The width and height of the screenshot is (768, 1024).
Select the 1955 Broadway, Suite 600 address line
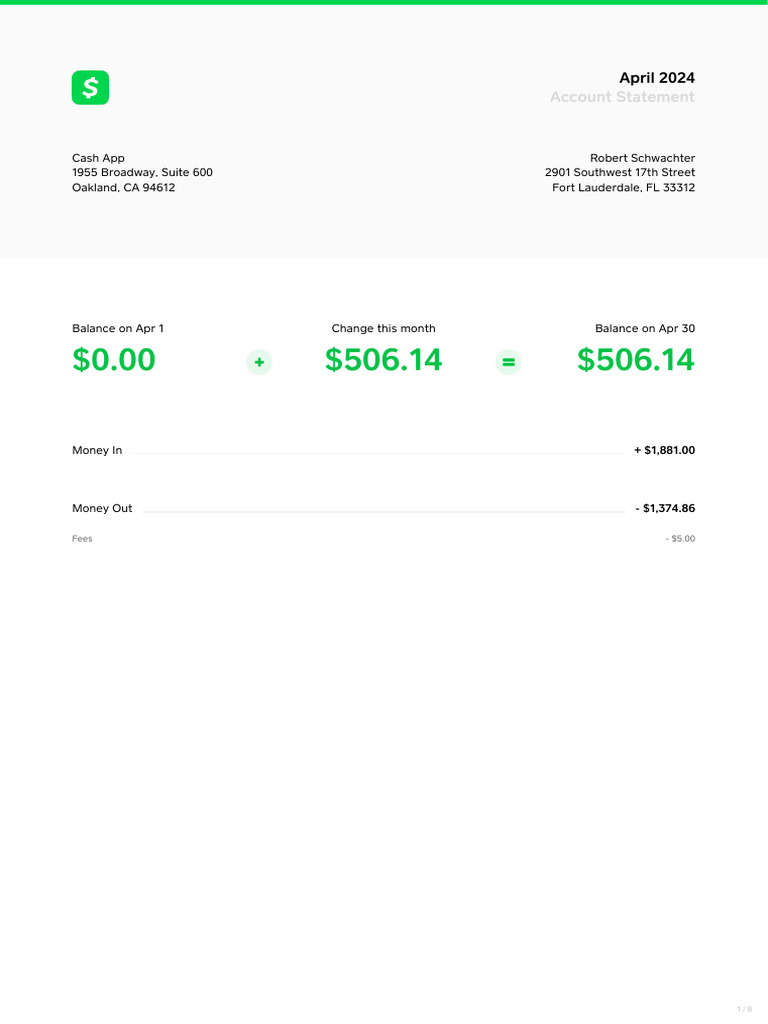coord(142,173)
